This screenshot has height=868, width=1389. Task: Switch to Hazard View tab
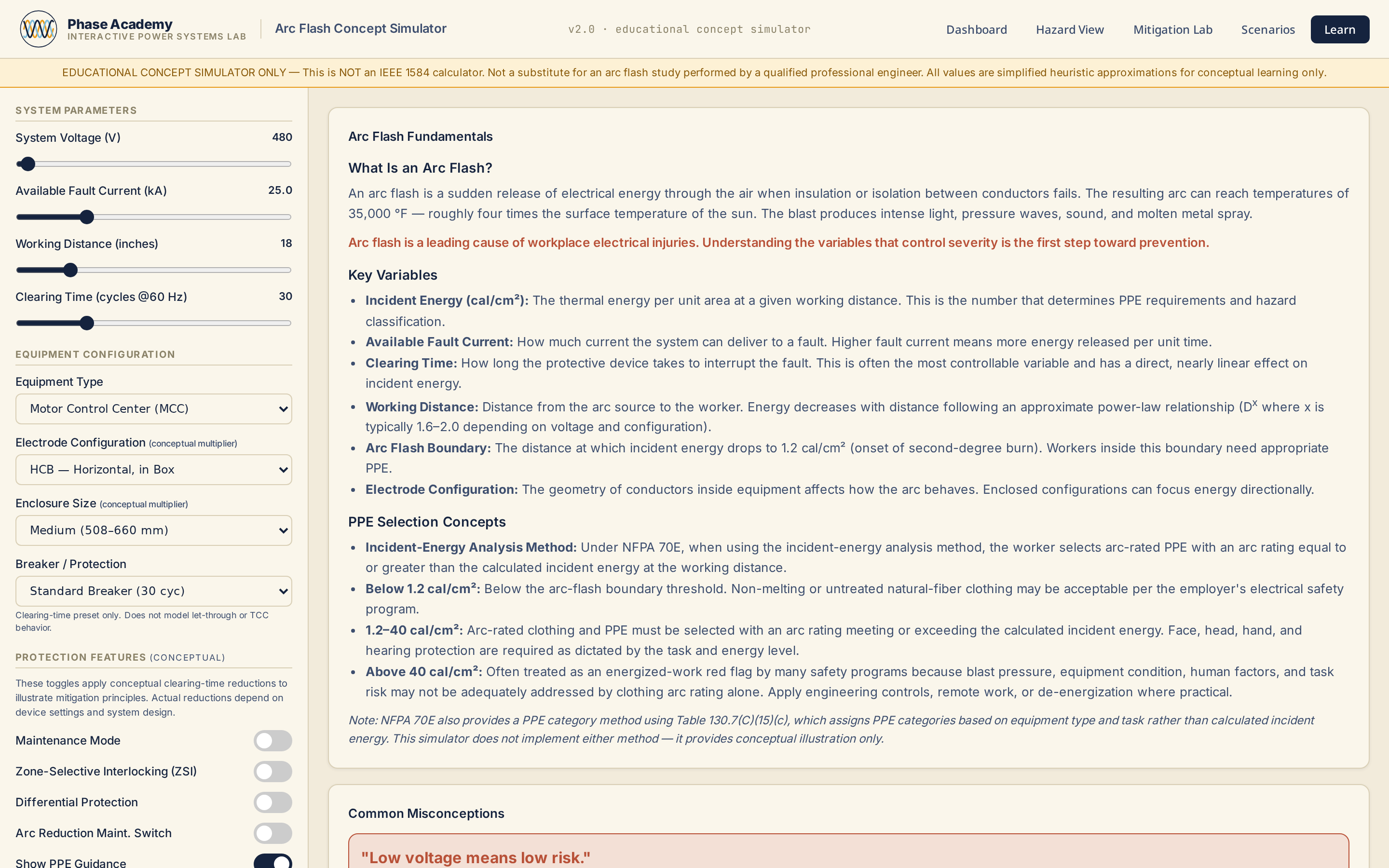pyautogui.click(x=1069, y=29)
